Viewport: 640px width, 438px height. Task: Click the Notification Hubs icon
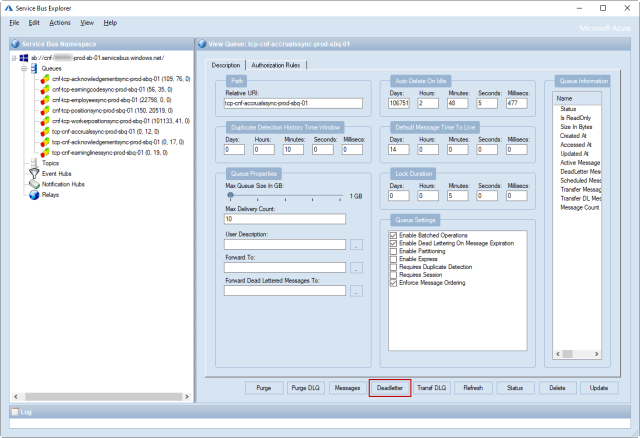pyautogui.click(x=34, y=185)
